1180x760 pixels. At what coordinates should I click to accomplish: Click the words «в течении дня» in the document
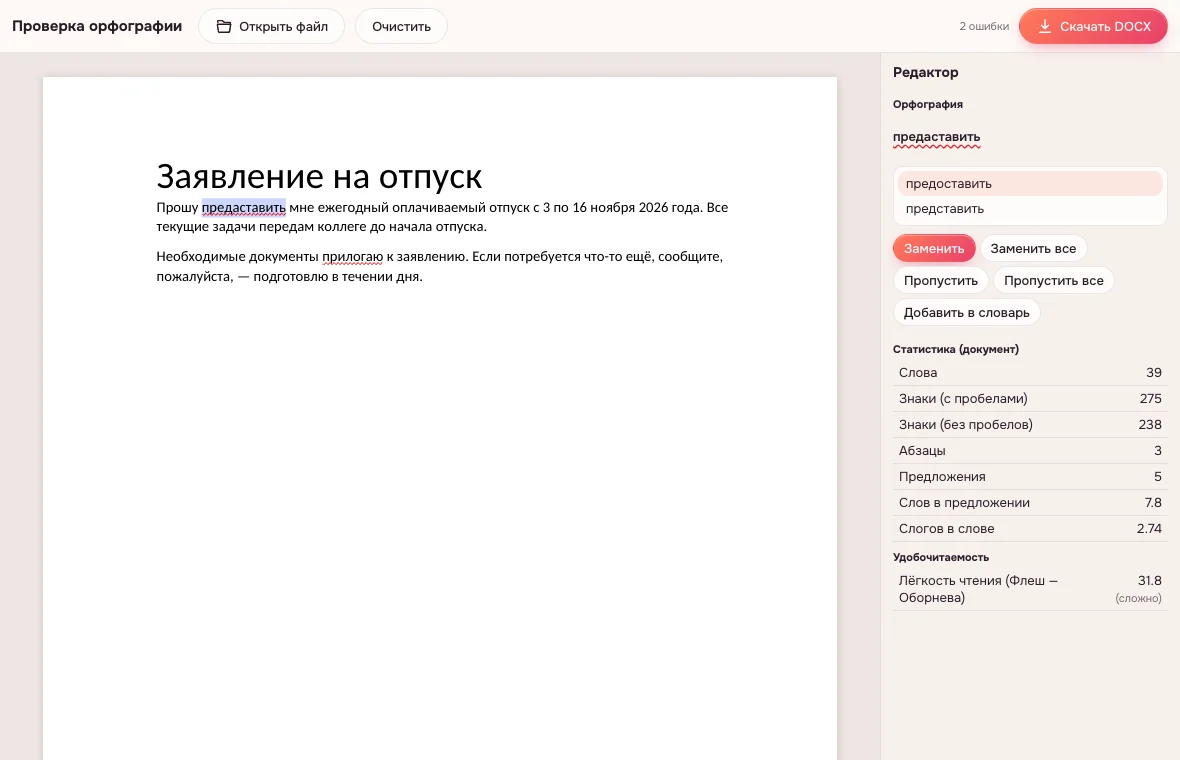(x=376, y=276)
